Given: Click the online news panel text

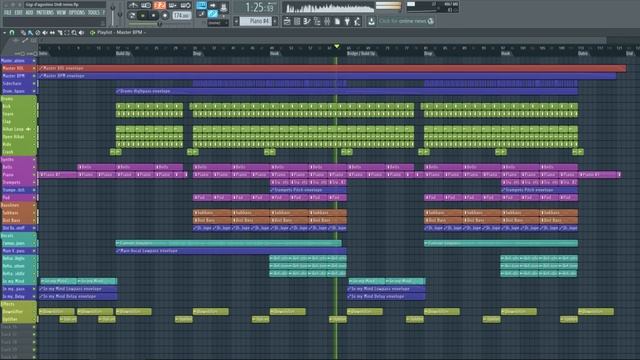Looking at the screenshot, I should click(x=402, y=21).
